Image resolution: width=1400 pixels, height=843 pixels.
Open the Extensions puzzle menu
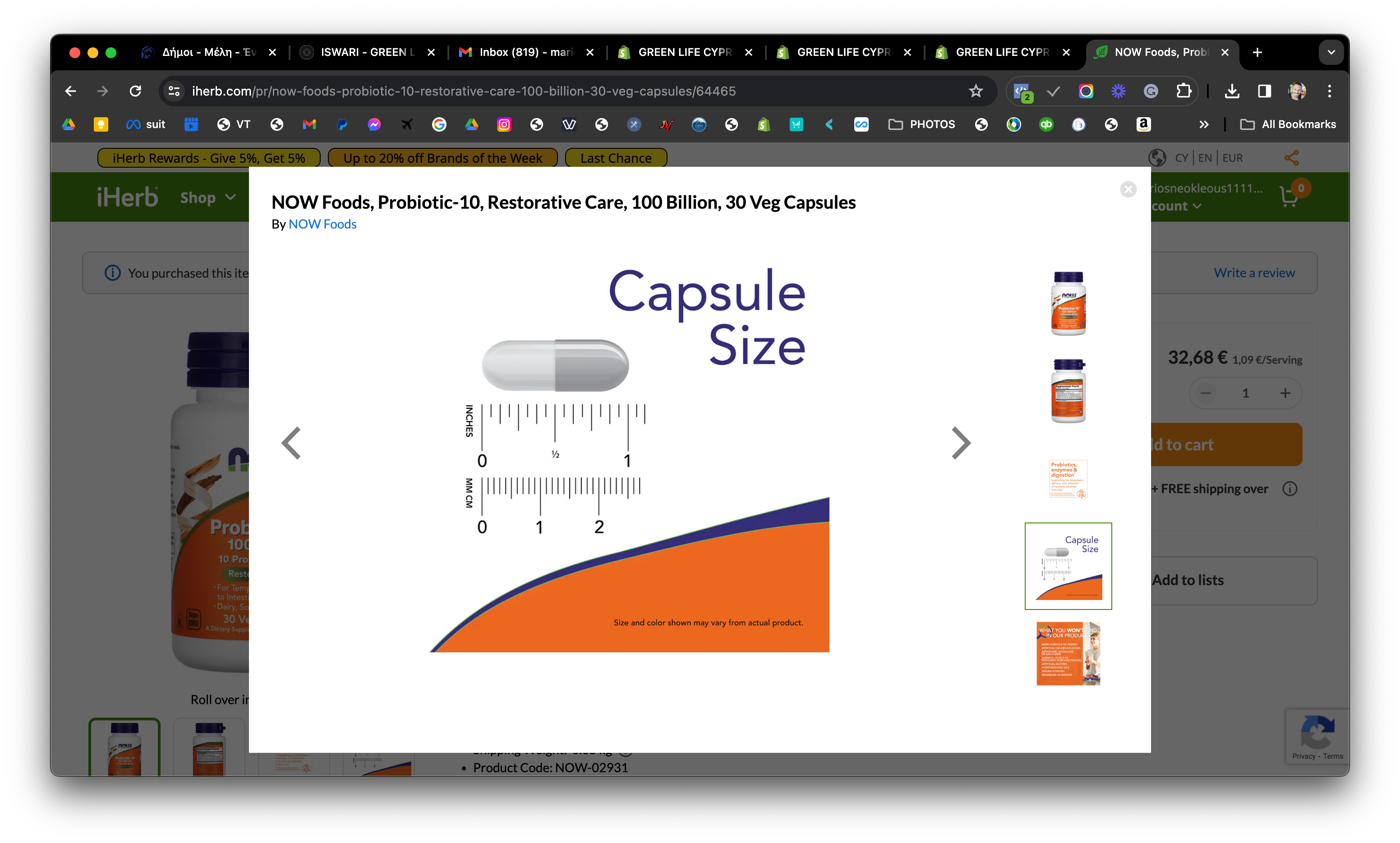[x=1184, y=91]
